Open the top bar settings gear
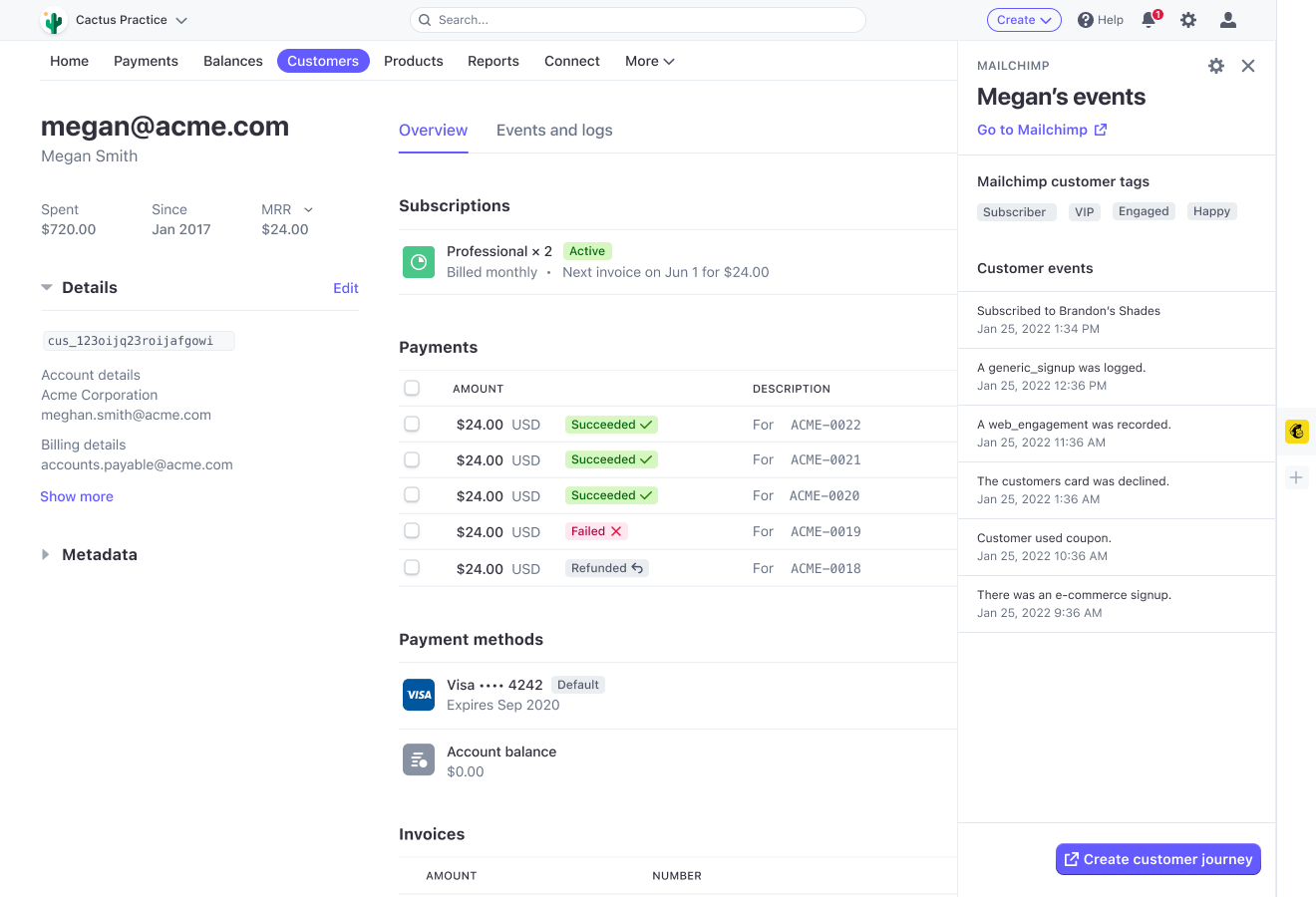 (1188, 20)
